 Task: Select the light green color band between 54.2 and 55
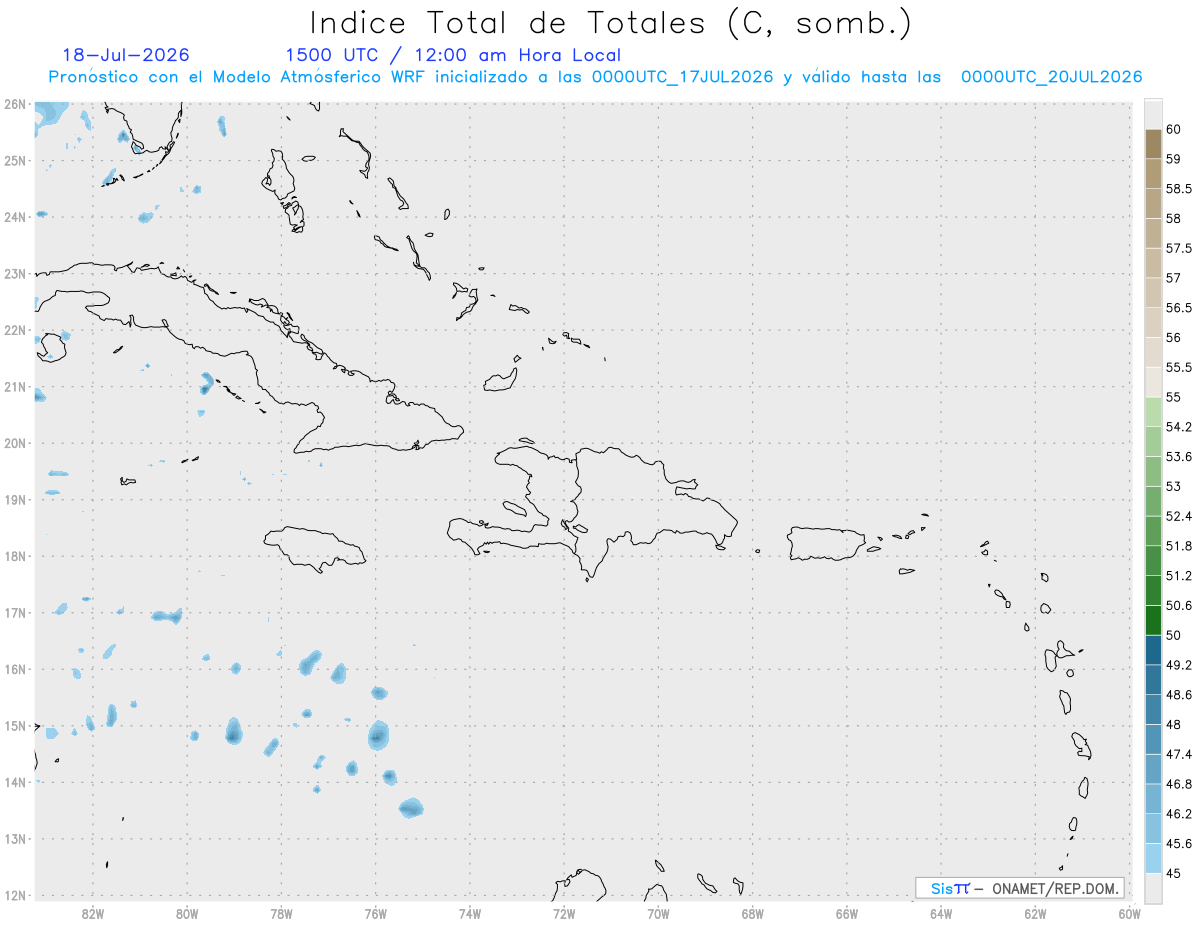point(1153,412)
